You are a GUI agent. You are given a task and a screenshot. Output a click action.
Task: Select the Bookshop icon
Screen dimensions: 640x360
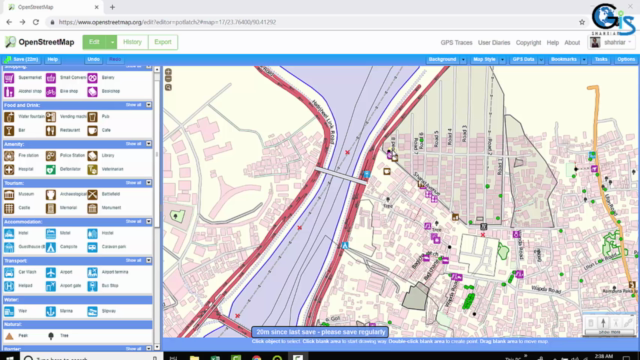[x=92, y=91]
